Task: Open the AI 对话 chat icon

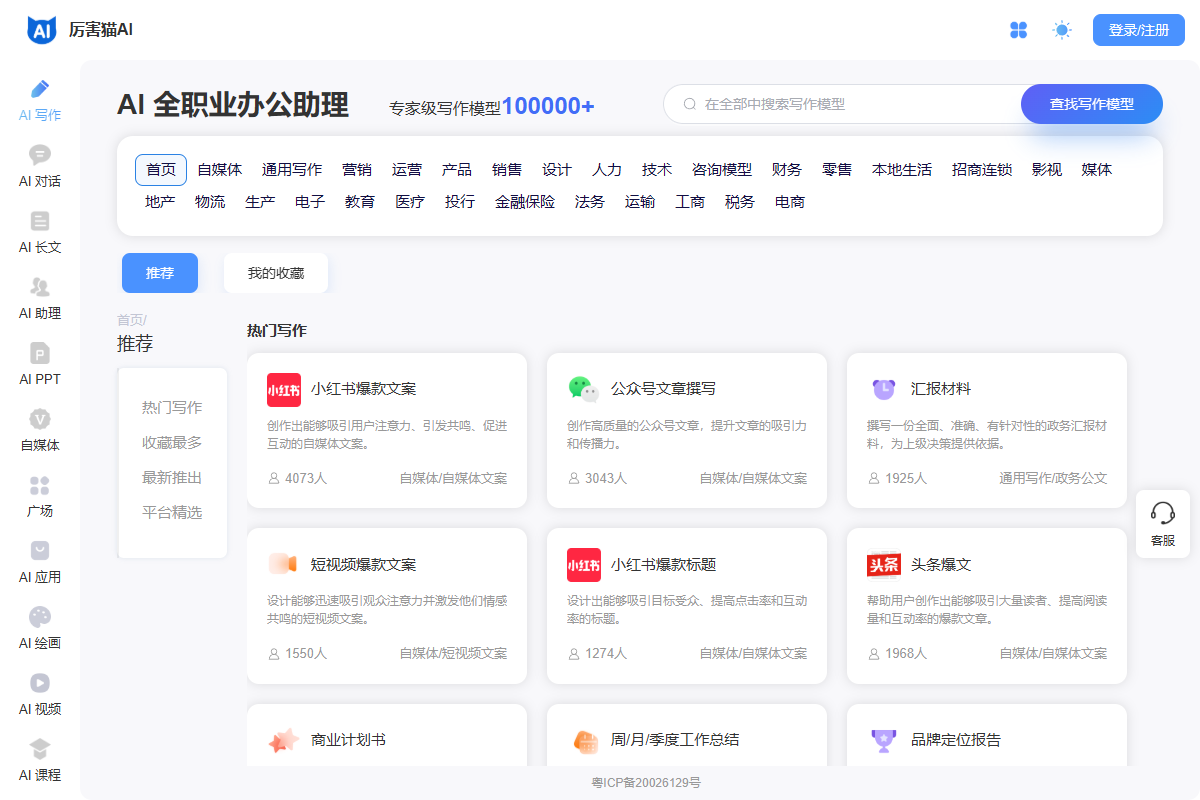Action: tap(40, 155)
